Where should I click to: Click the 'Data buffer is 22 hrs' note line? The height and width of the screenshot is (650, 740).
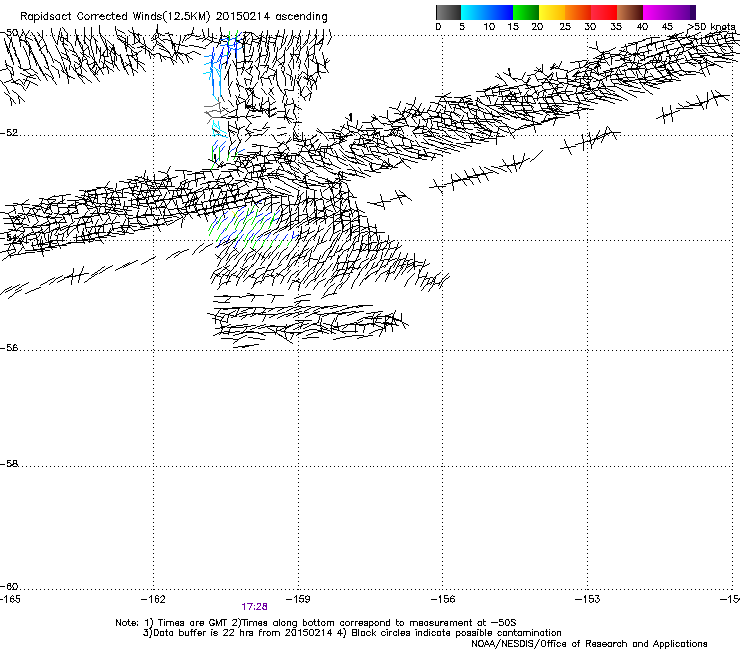pos(352,633)
